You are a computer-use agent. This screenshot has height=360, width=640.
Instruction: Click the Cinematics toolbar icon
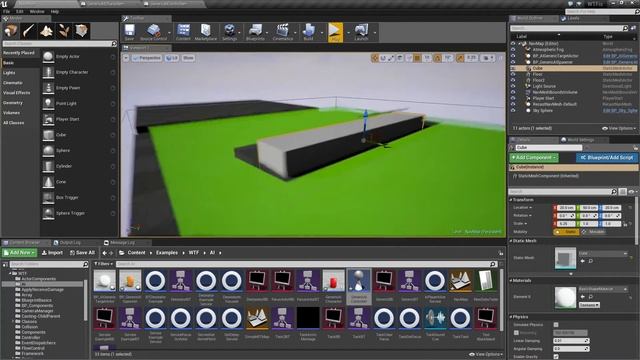tap(282, 32)
